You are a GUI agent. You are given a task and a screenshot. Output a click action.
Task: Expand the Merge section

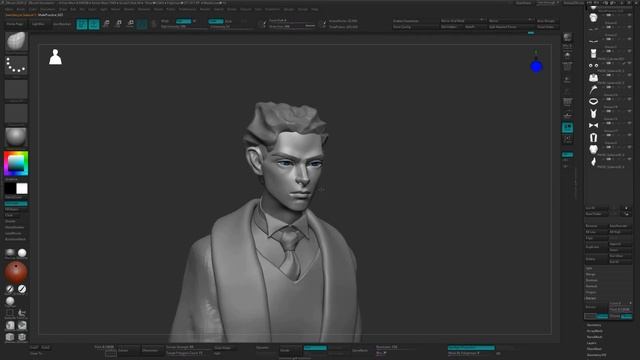[x=591, y=274]
